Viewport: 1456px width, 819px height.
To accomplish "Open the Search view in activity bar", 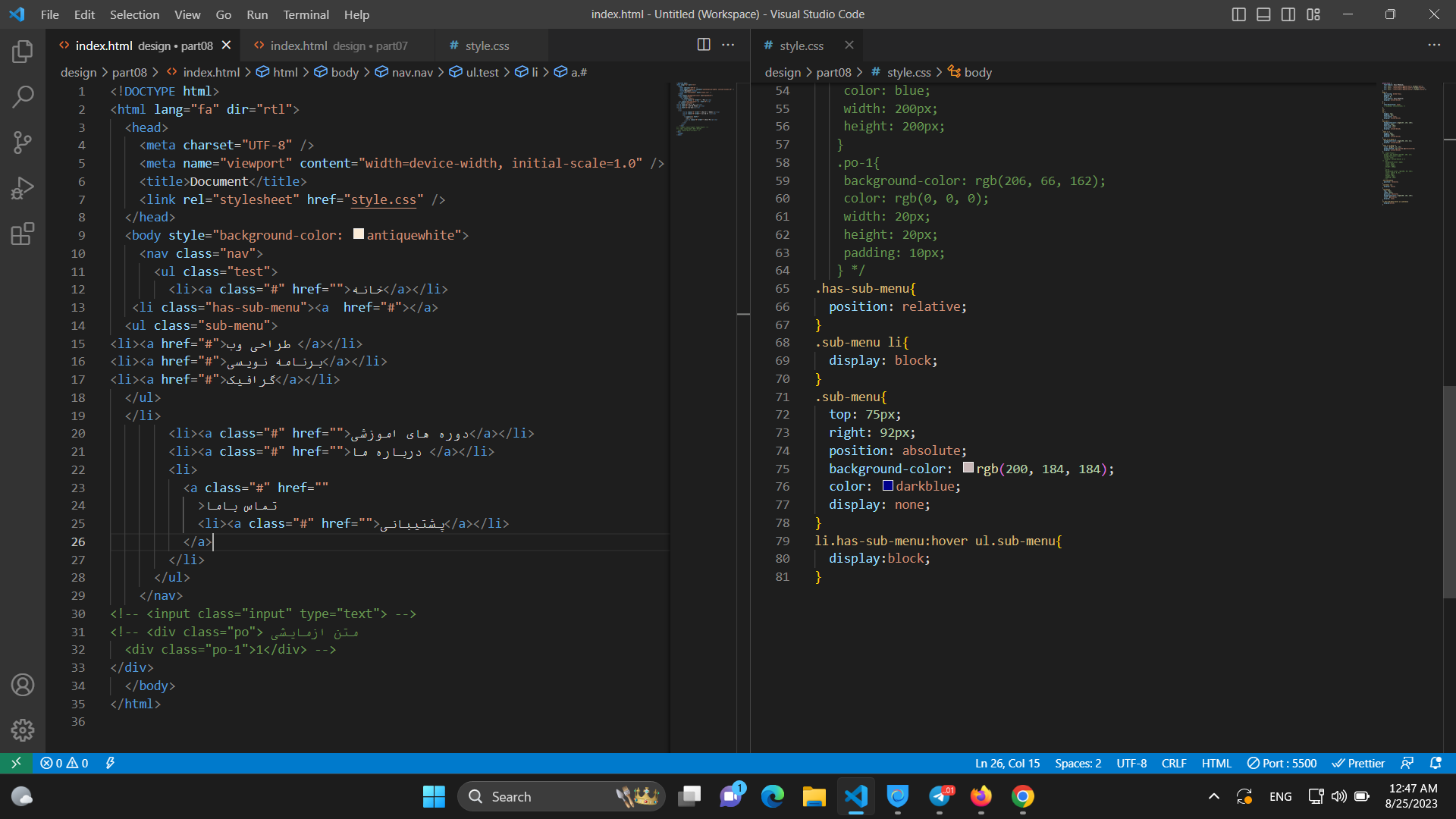I will pyautogui.click(x=23, y=96).
